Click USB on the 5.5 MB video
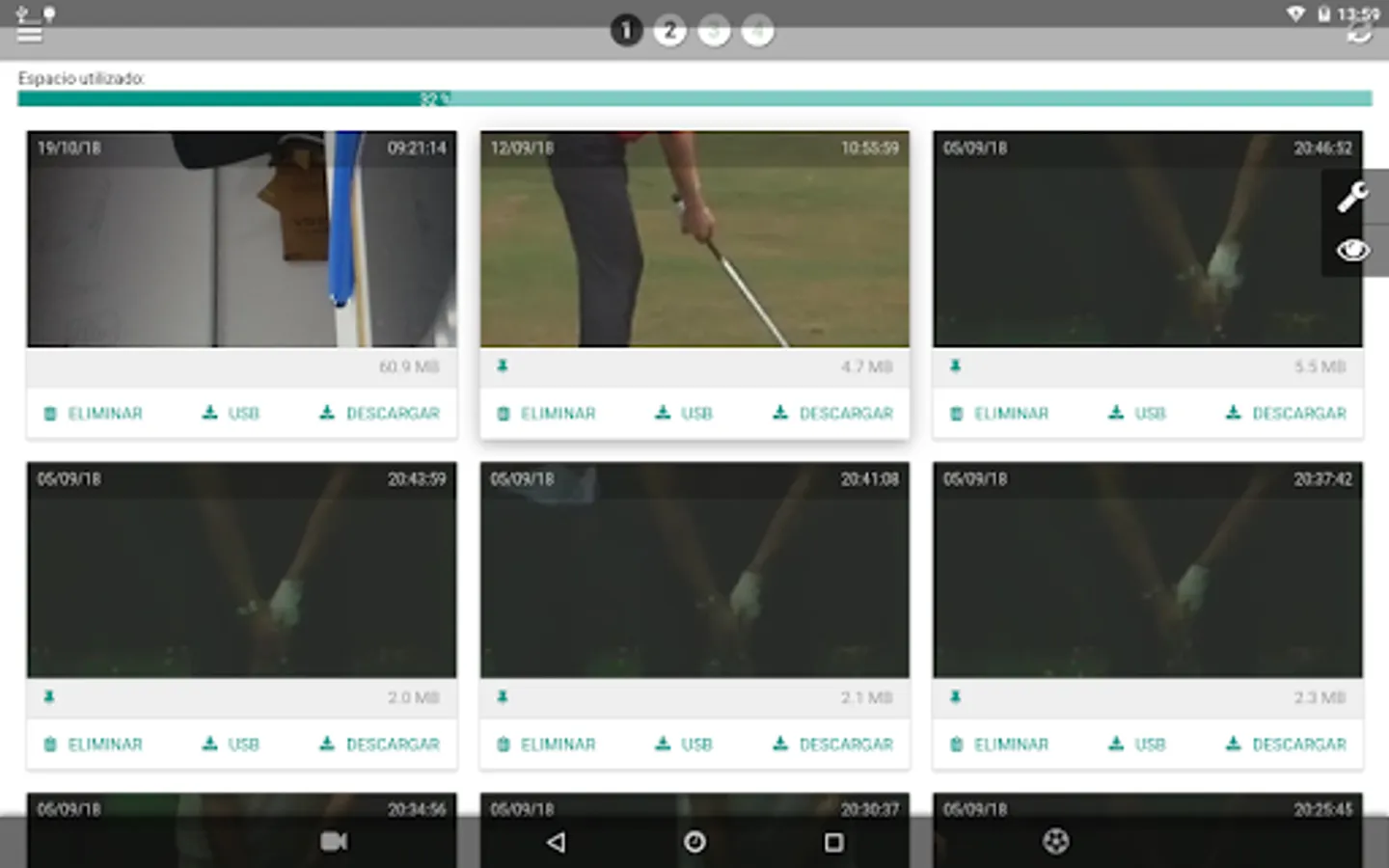This screenshot has height=868, width=1389. (1137, 414)
